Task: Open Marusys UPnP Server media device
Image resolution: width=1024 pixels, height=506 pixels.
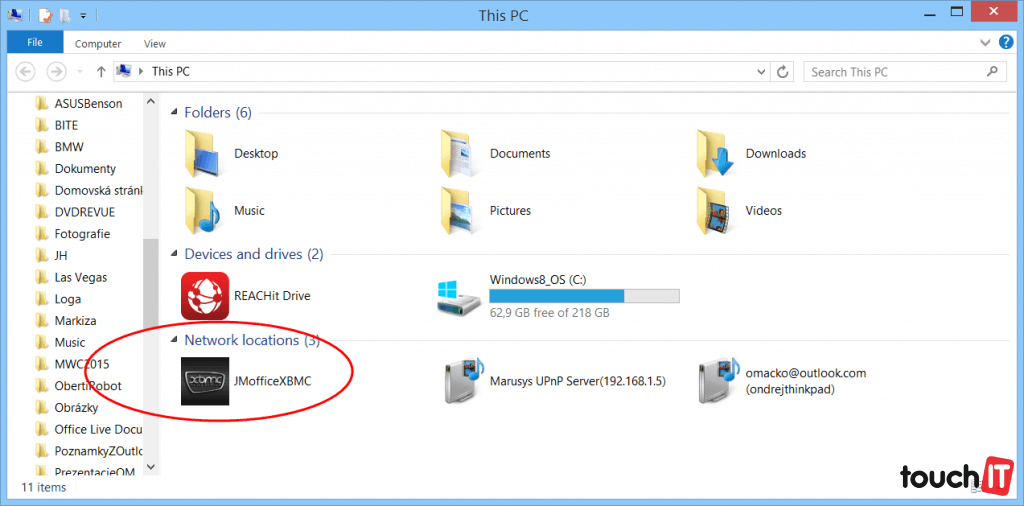Action: click(461, 381)
